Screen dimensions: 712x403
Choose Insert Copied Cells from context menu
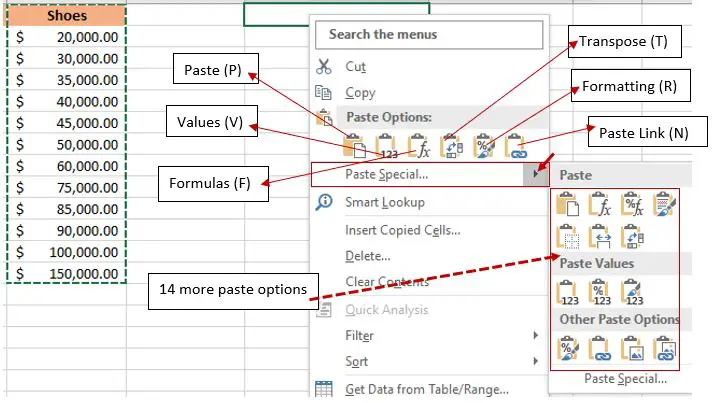tap(402, 229)
